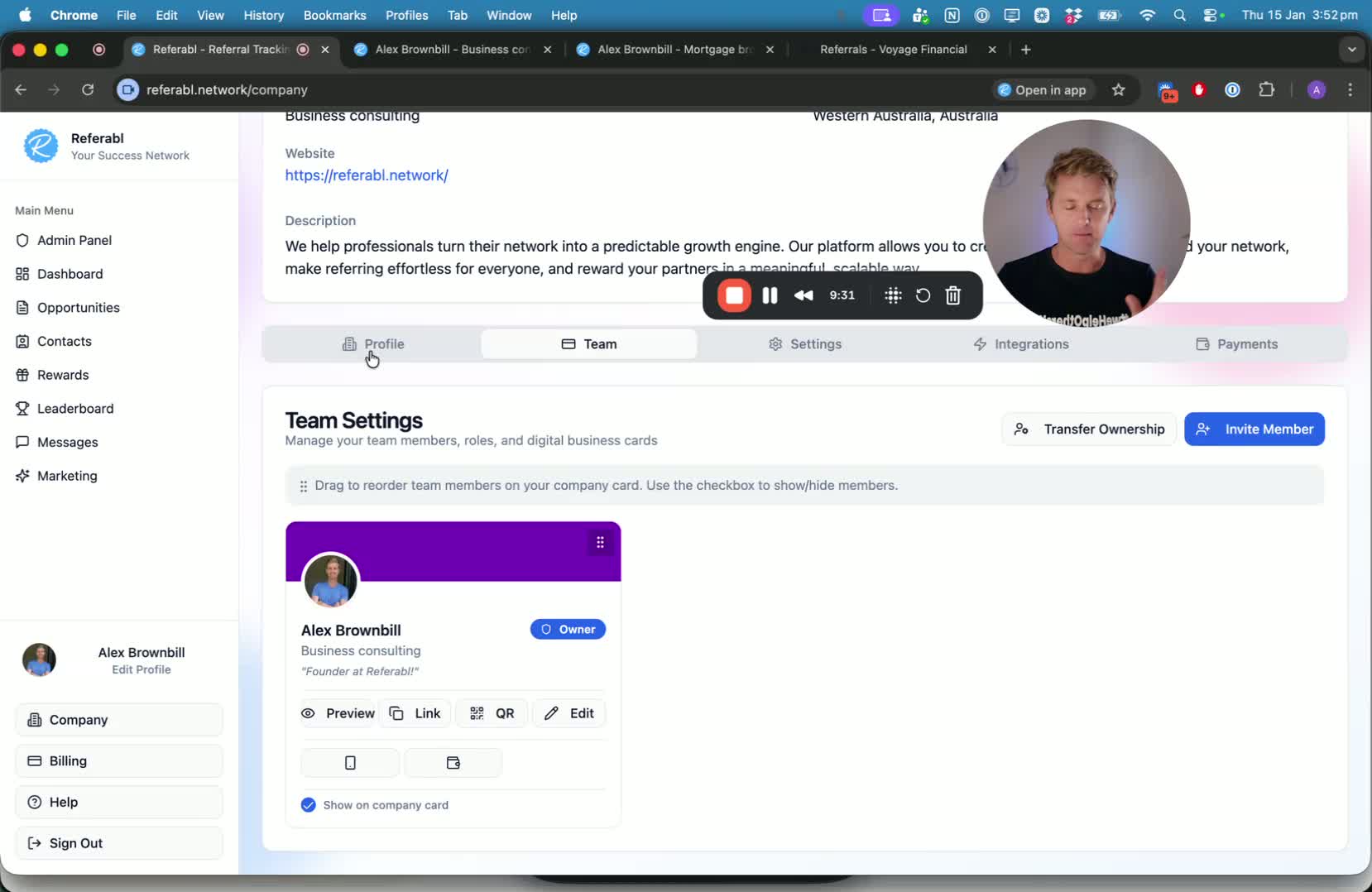This screenshot has width=1372, height=892.
Task: Click the Referabl logo in the sidebar
Action: pyautogui.click(x=41, y=146)
